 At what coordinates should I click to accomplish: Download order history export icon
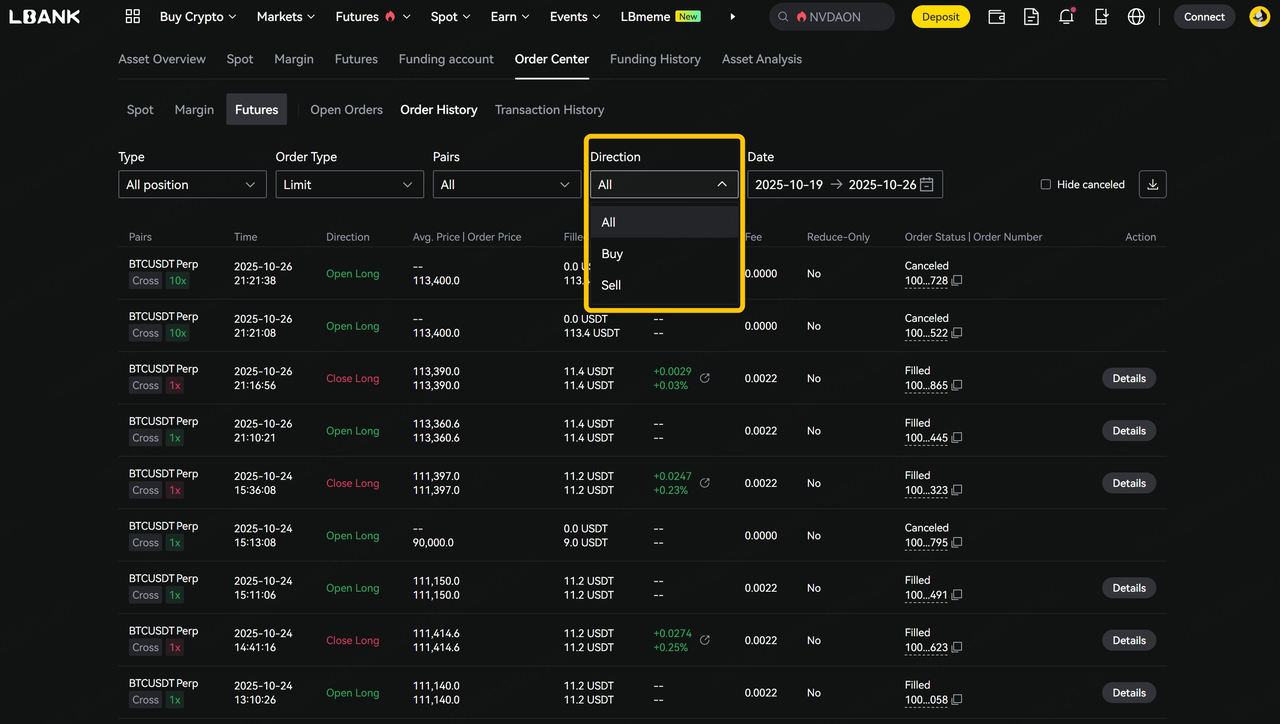(x=1152, y=185)
